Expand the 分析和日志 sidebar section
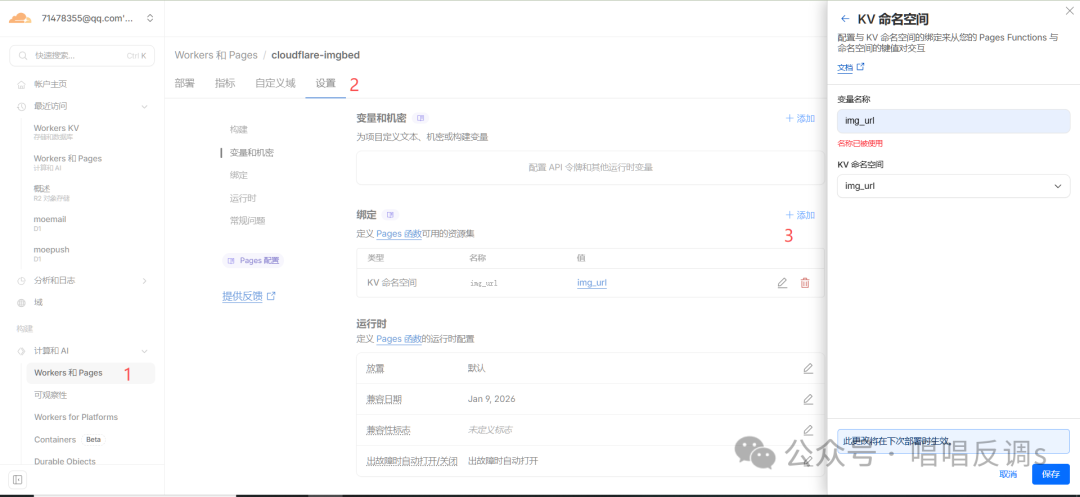1080x497 pixels. (x=144, y=280)
